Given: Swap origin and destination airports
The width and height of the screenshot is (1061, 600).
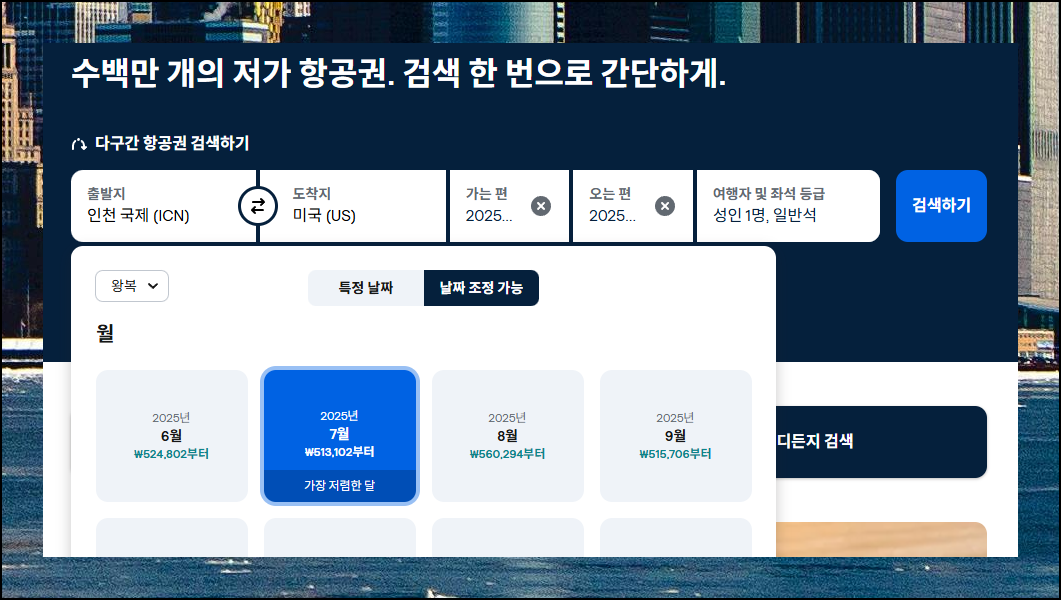Looking at the screenshot, I should [258, 206].
